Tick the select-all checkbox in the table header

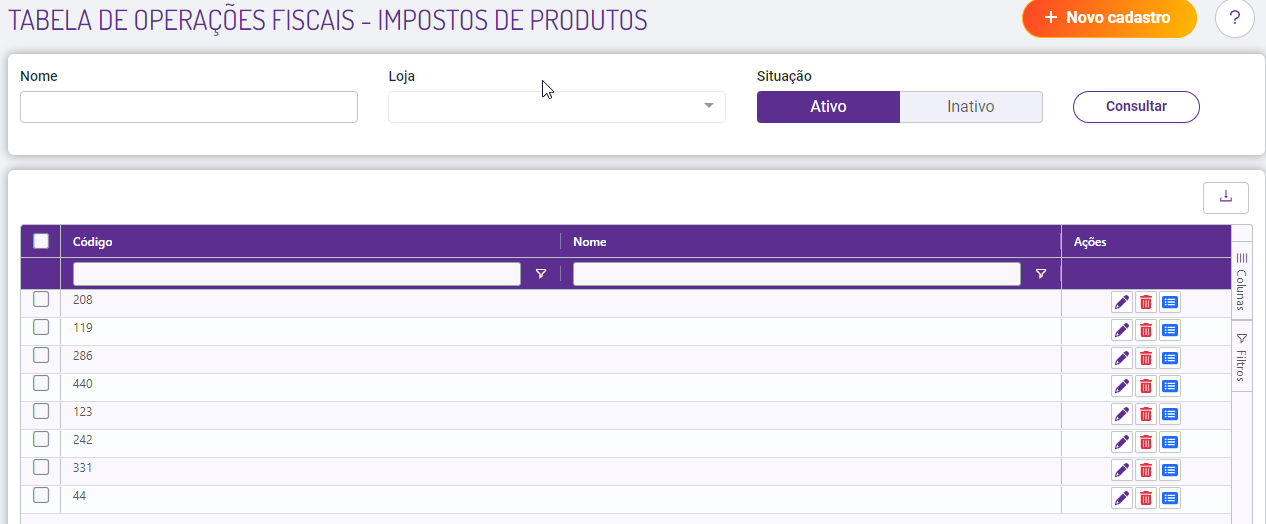(41, 241)
